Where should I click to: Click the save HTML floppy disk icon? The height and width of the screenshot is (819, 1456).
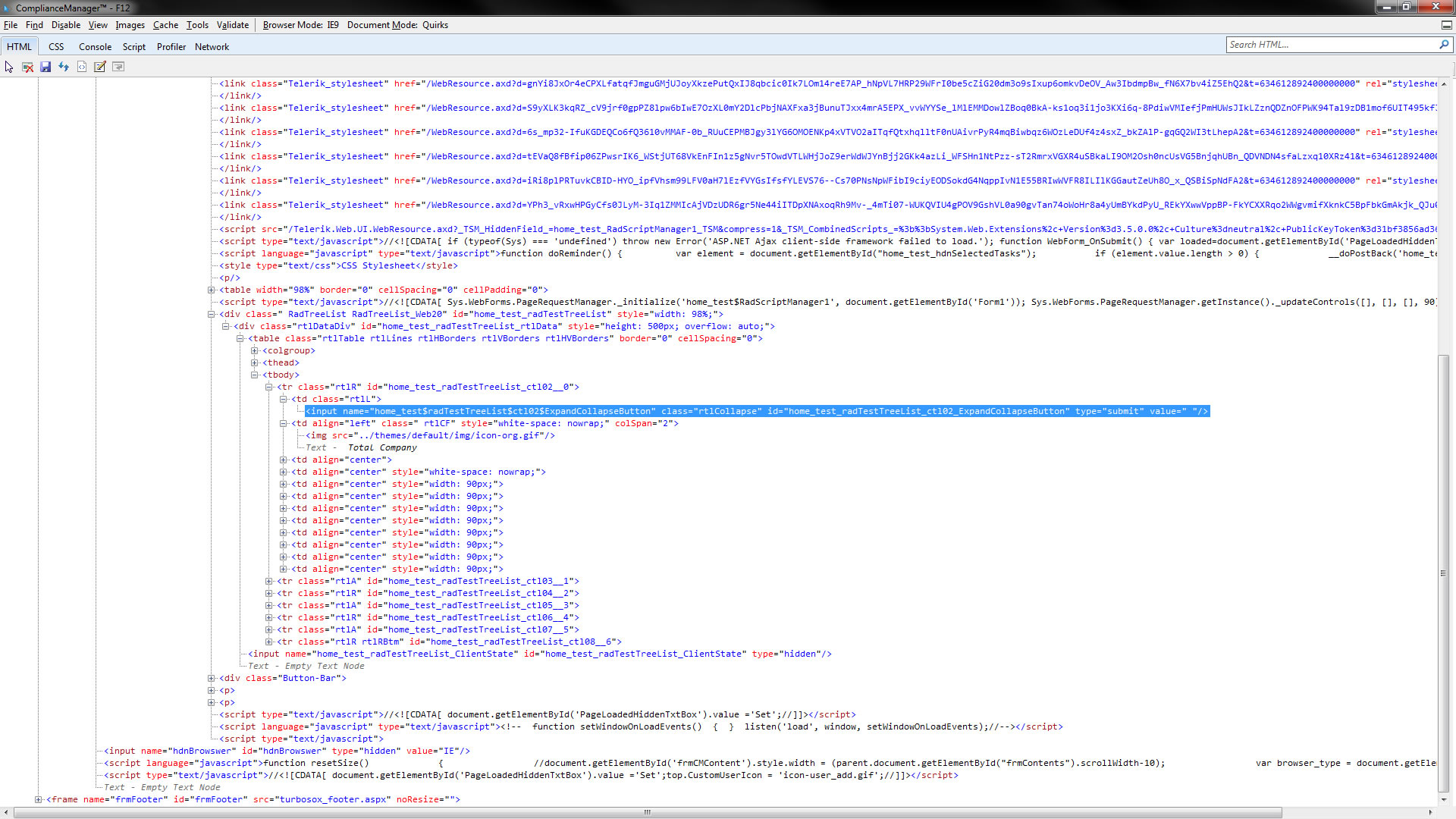coord(45,67)
